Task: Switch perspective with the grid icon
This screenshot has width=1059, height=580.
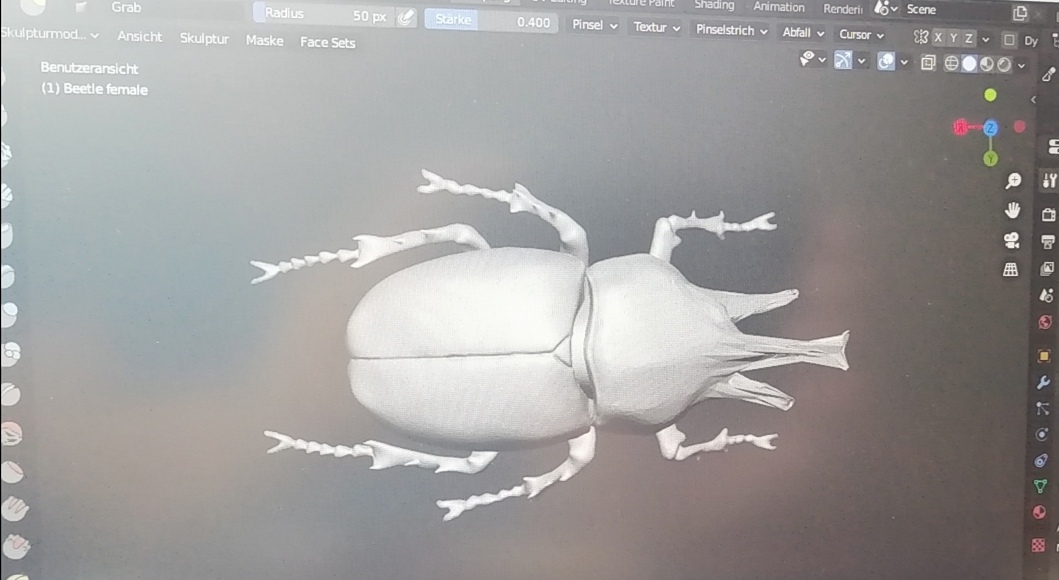Action: pyautogui.click(x=1011, y=270)
